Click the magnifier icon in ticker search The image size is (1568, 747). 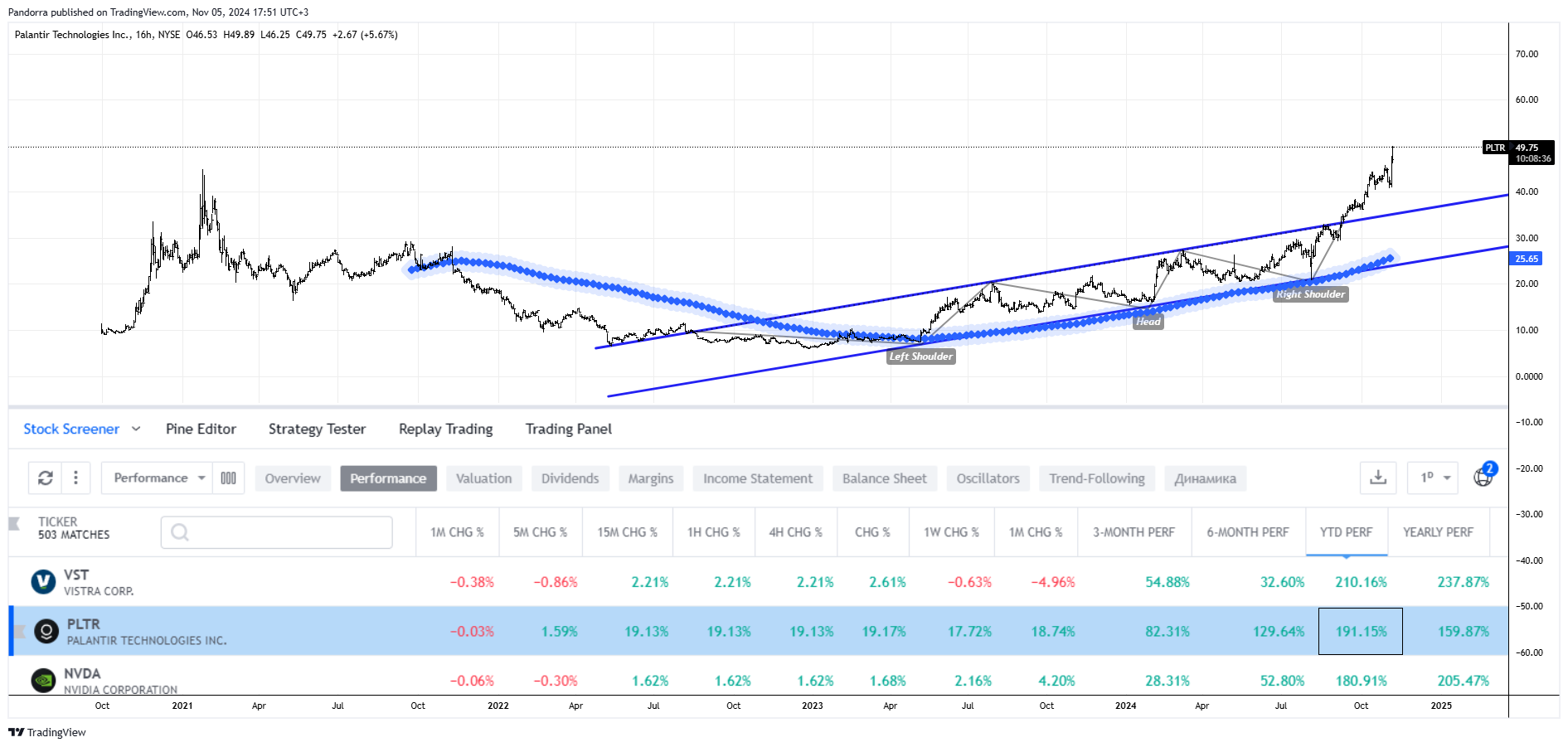point(180,532)
